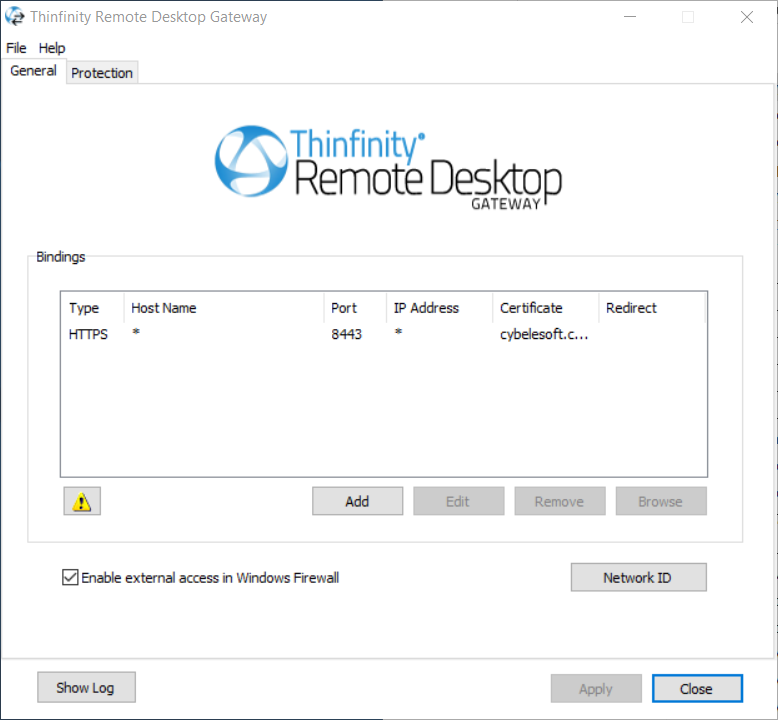Viewport: 778px width, 720px height.
Task: Click the Thinfinity app icon in title bar
Action: pyautogui.click(x=14, y=16)
